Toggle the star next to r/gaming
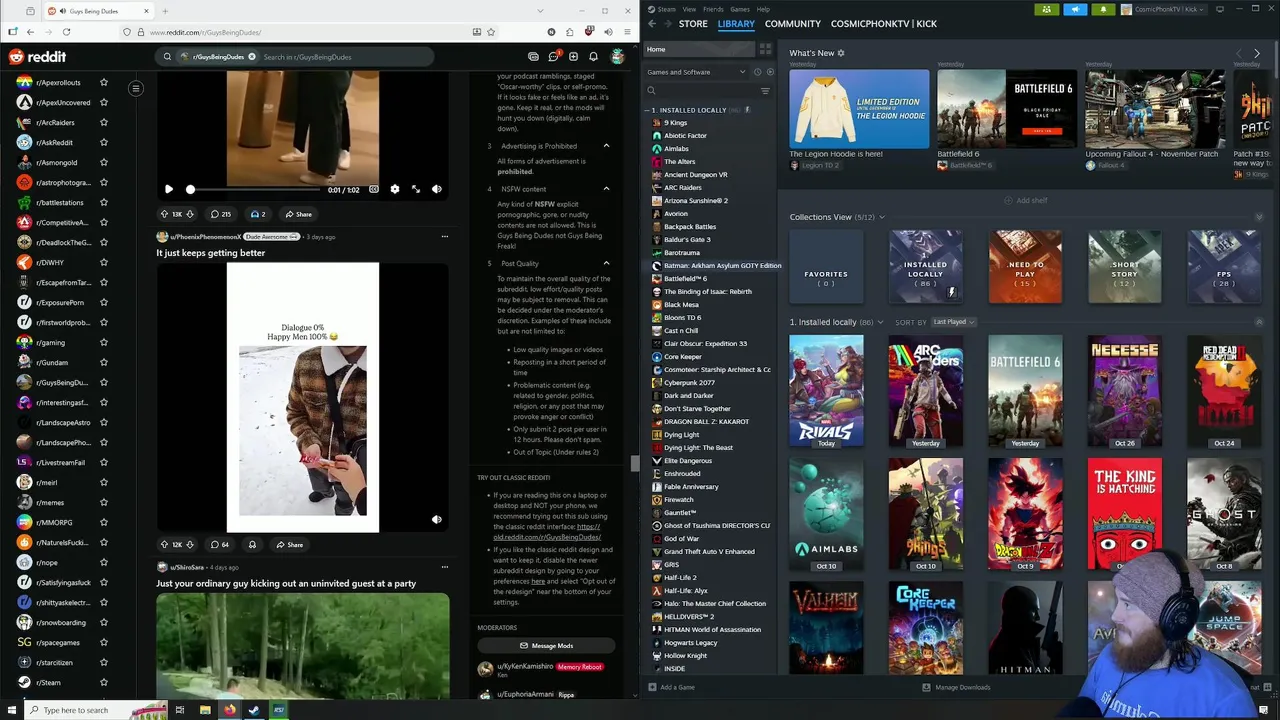Screen dimensions: 1280x720 tap(103, 342)
